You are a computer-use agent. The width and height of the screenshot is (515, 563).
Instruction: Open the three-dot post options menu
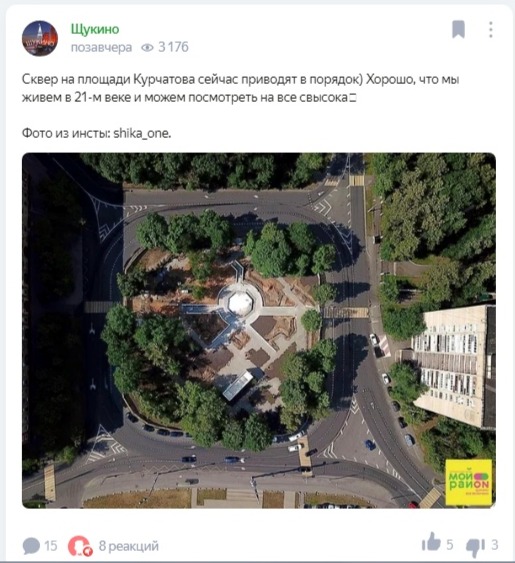[x=491, y=29]
